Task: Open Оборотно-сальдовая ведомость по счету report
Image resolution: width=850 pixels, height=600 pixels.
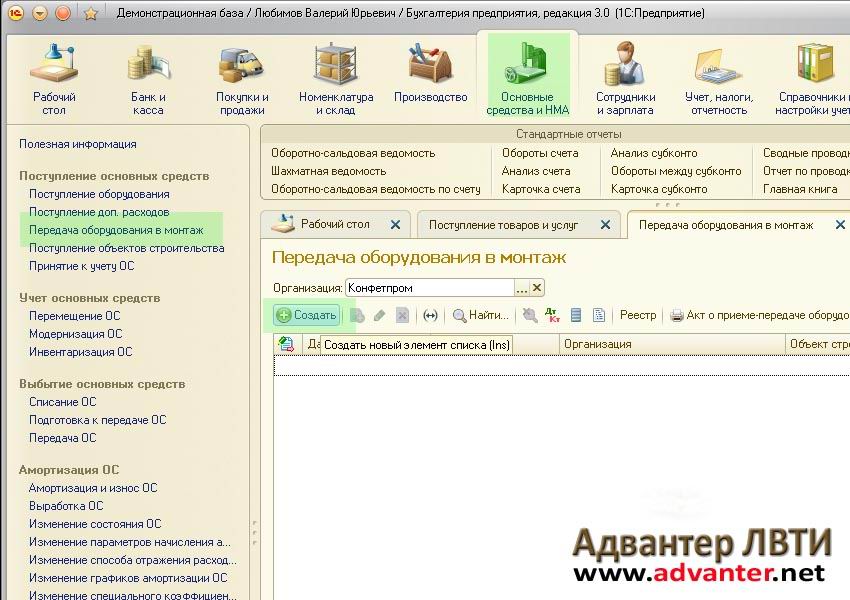Action: (376, 189)
